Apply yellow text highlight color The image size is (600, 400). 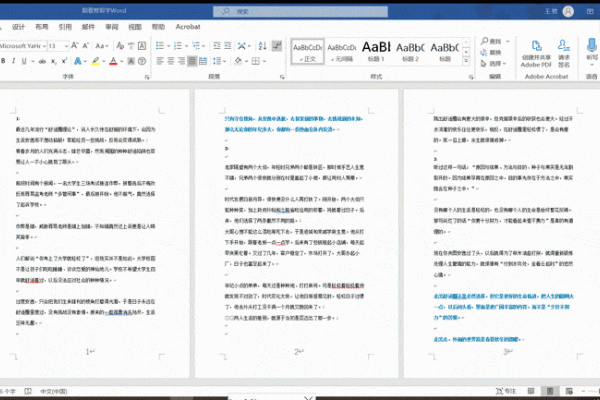(95, 61)
